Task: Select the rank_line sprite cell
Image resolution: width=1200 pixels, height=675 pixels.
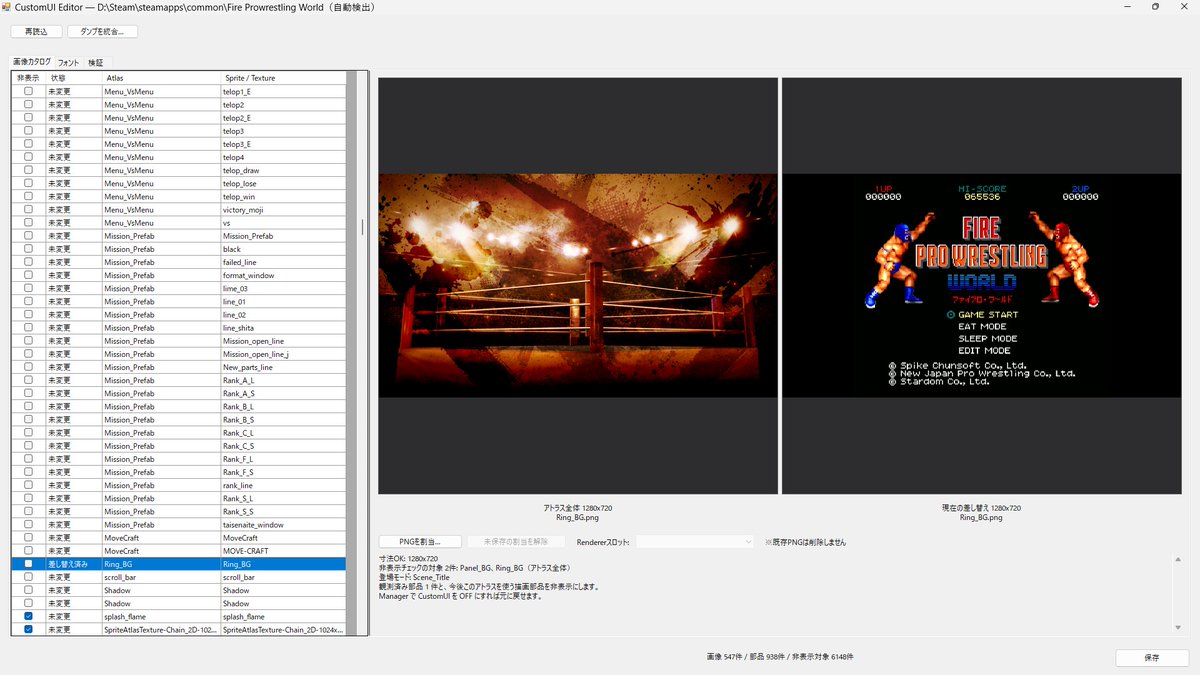Action: [x=283, y=485]
